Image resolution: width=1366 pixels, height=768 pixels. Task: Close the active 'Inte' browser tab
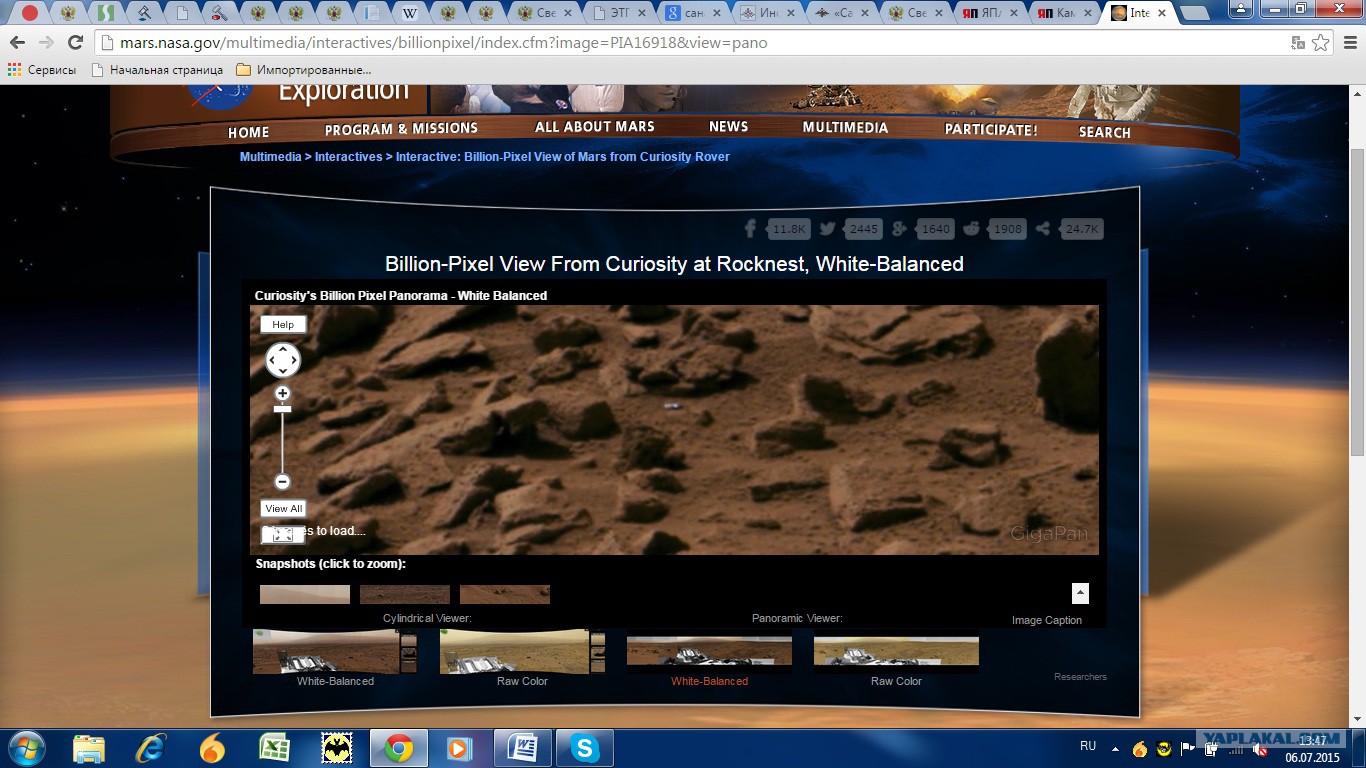(1162, 13)
